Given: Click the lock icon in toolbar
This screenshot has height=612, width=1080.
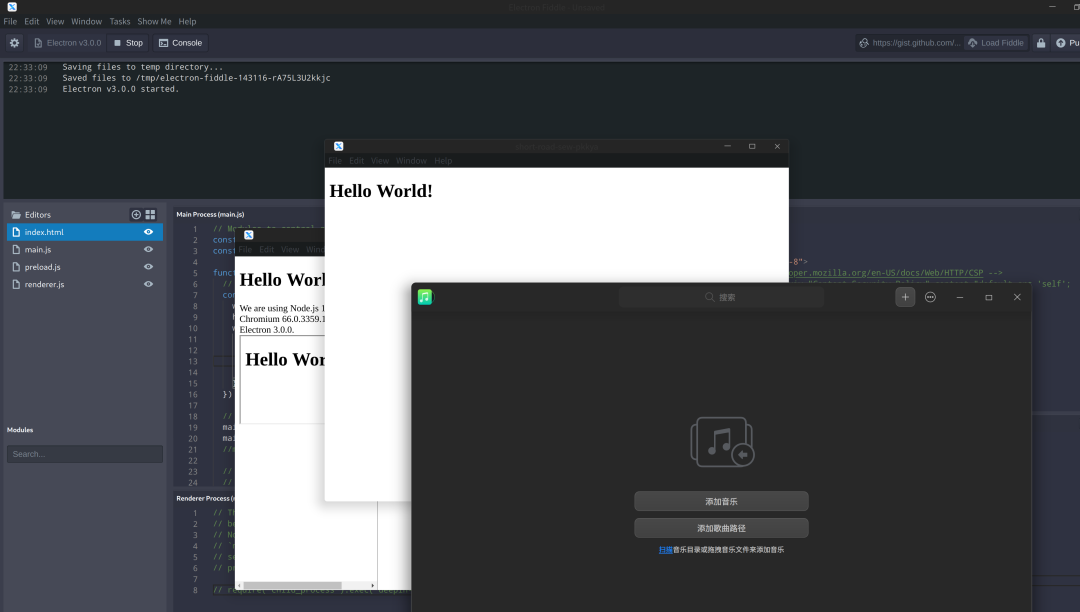Looking at the screenshot, I should point(1041,43).
